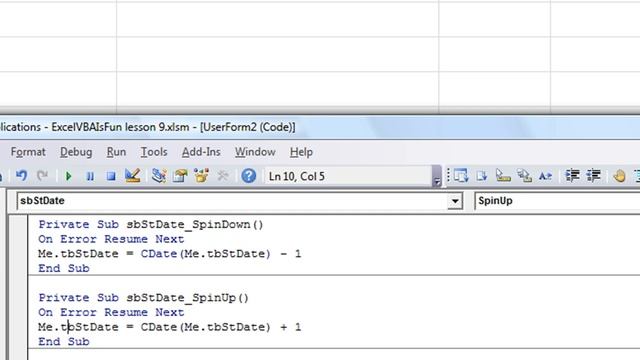
Task: Click line 'CDate(Me.tbStDate) - 1'
Action: tap(221, 254)
